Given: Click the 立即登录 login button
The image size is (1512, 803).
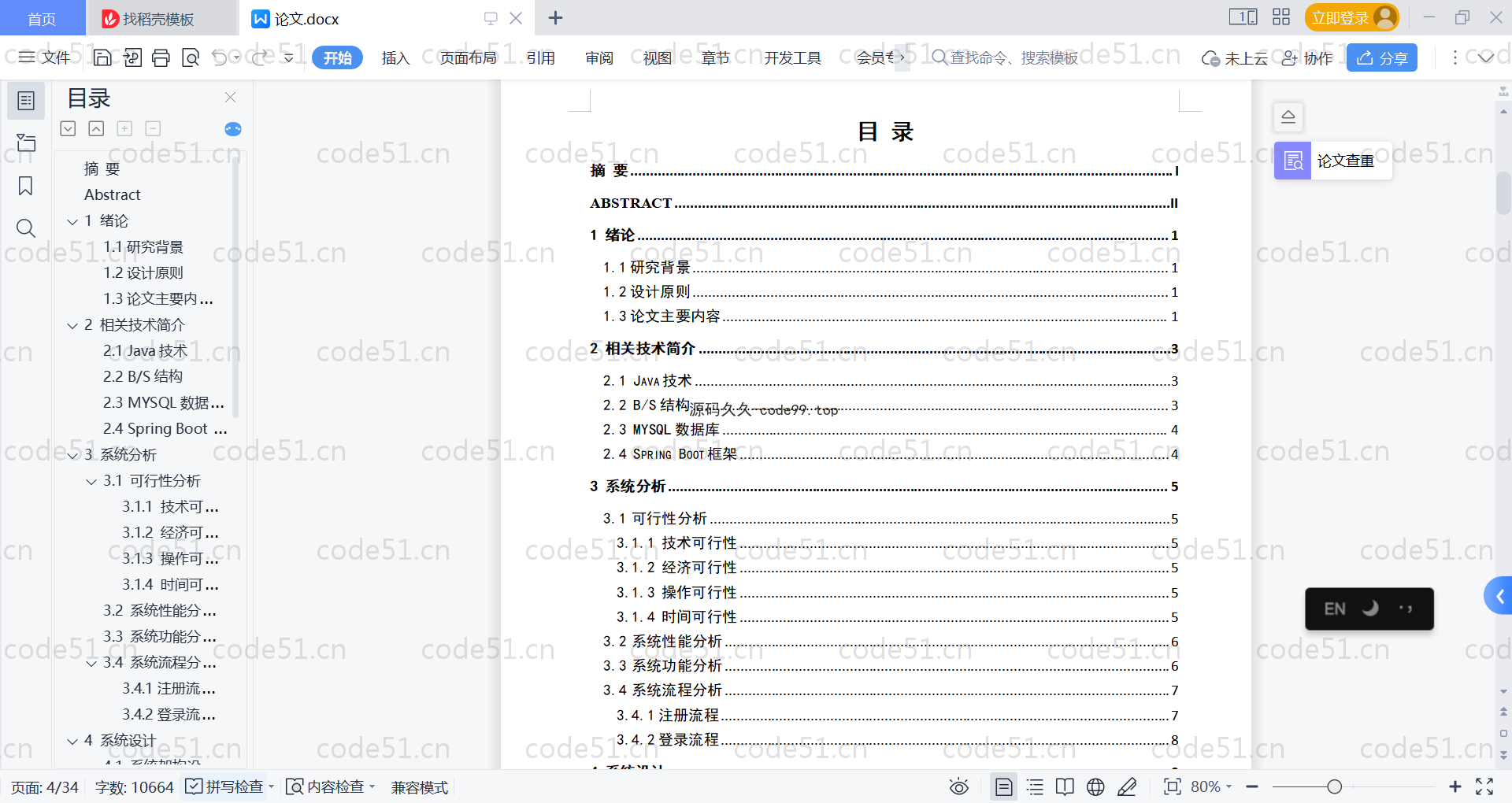Looking at the screenshot, I should pyautogui.click(x=1351, y=17).
